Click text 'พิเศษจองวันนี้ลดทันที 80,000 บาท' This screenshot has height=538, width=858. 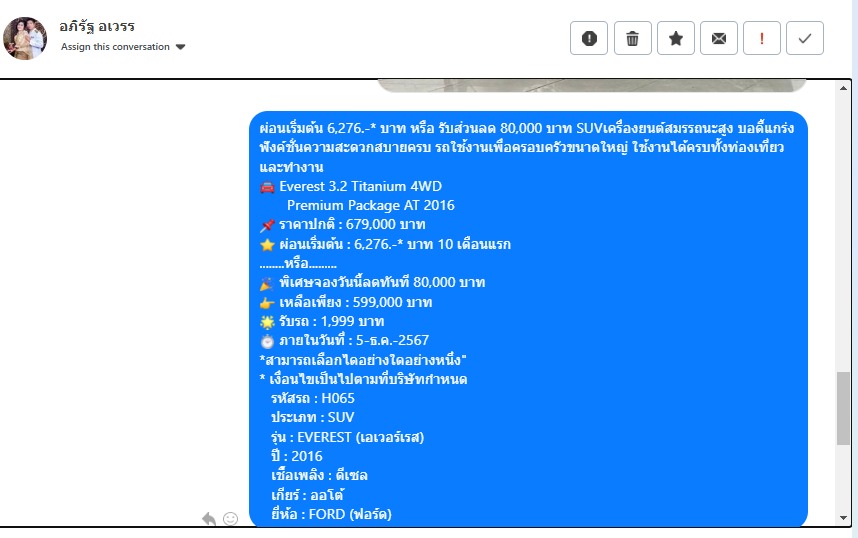[382, 282]
